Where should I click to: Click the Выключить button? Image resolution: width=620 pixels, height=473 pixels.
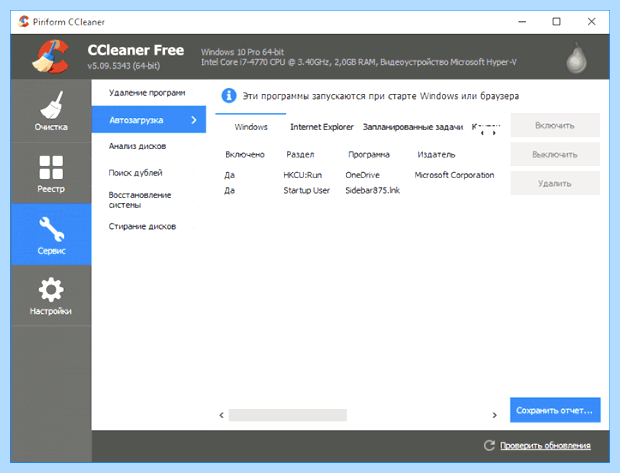click(x=555, y=155)
